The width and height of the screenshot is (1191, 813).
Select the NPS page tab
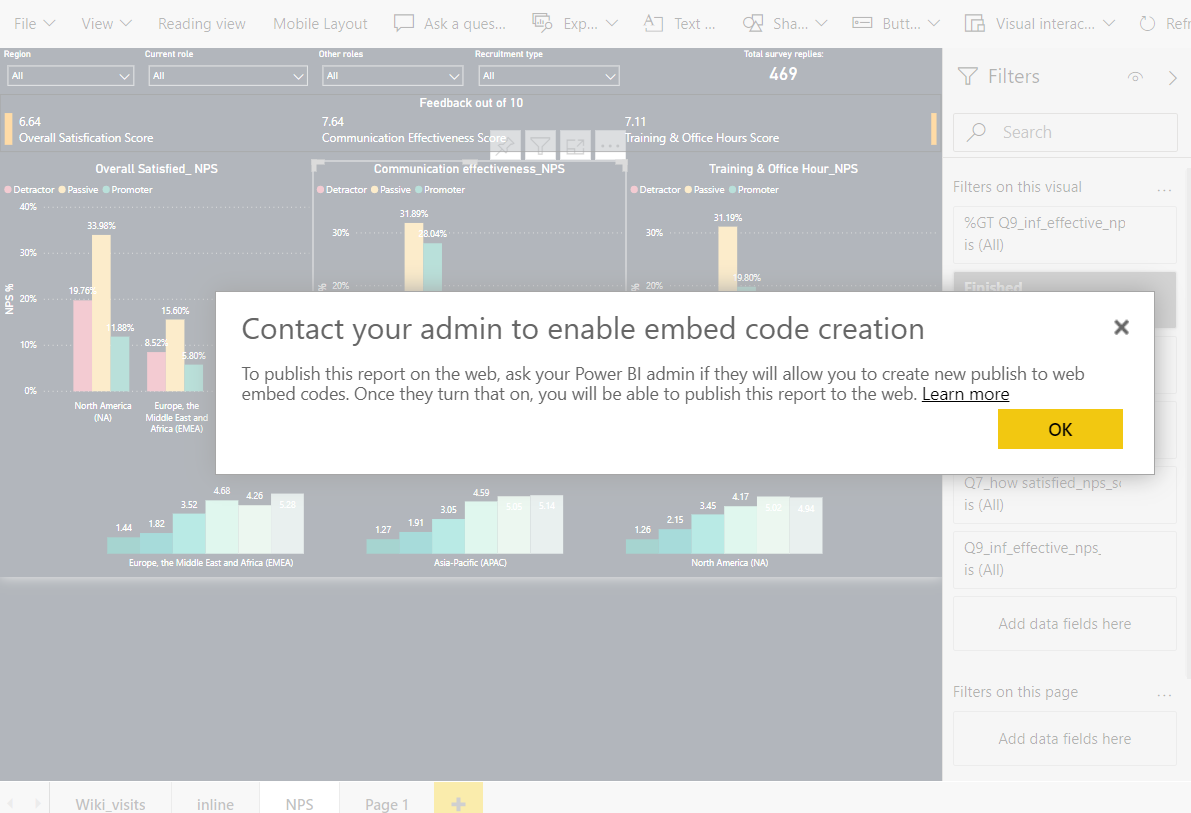[x=299, y=803]
